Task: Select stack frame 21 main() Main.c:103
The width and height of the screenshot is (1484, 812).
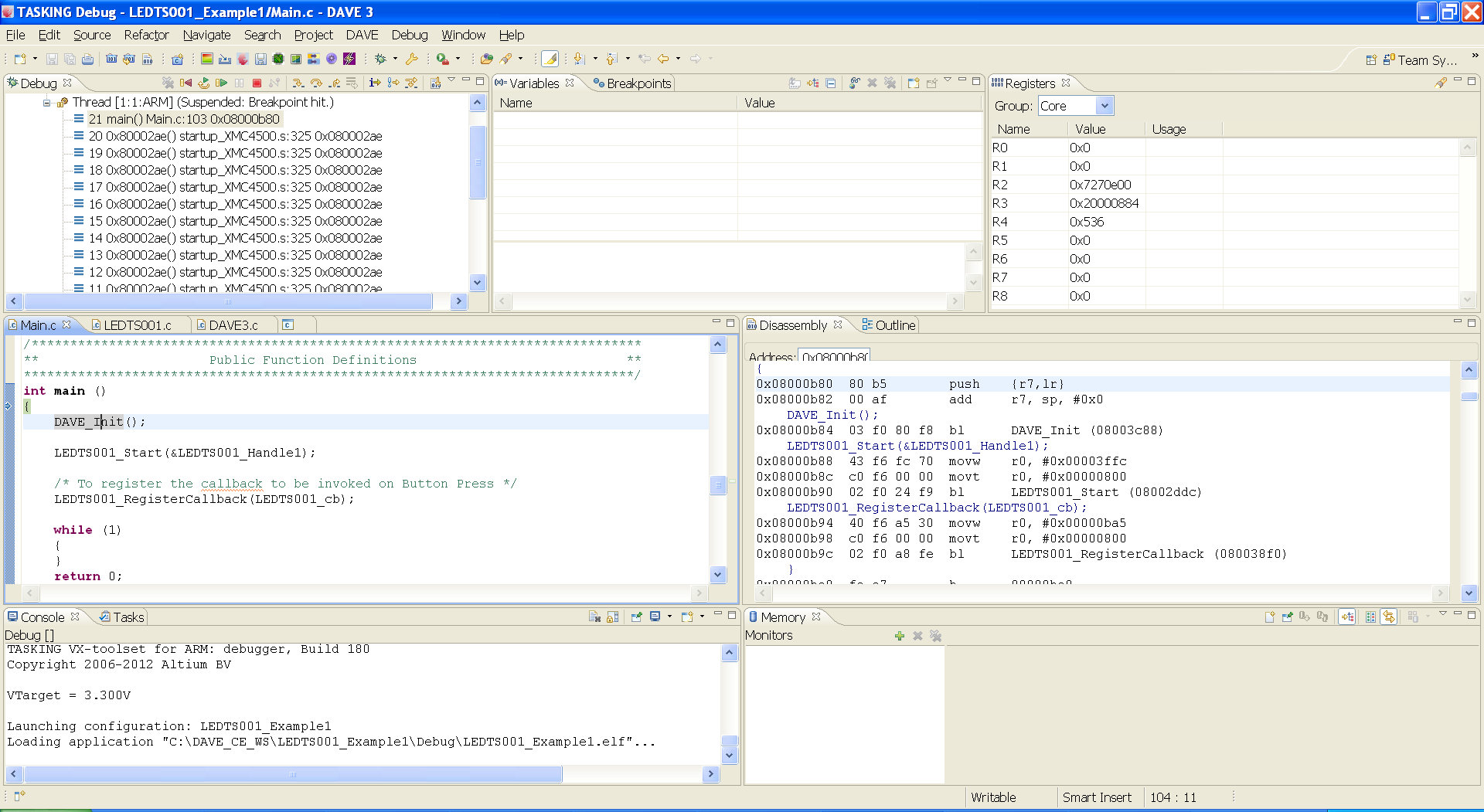Action: tap(184, 119)
